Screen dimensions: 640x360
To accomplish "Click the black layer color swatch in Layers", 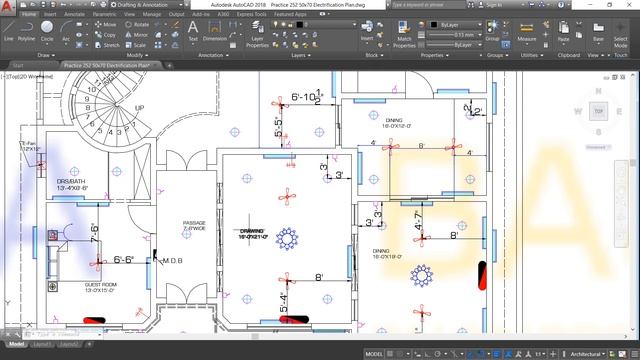I will [x=300, y=25].
